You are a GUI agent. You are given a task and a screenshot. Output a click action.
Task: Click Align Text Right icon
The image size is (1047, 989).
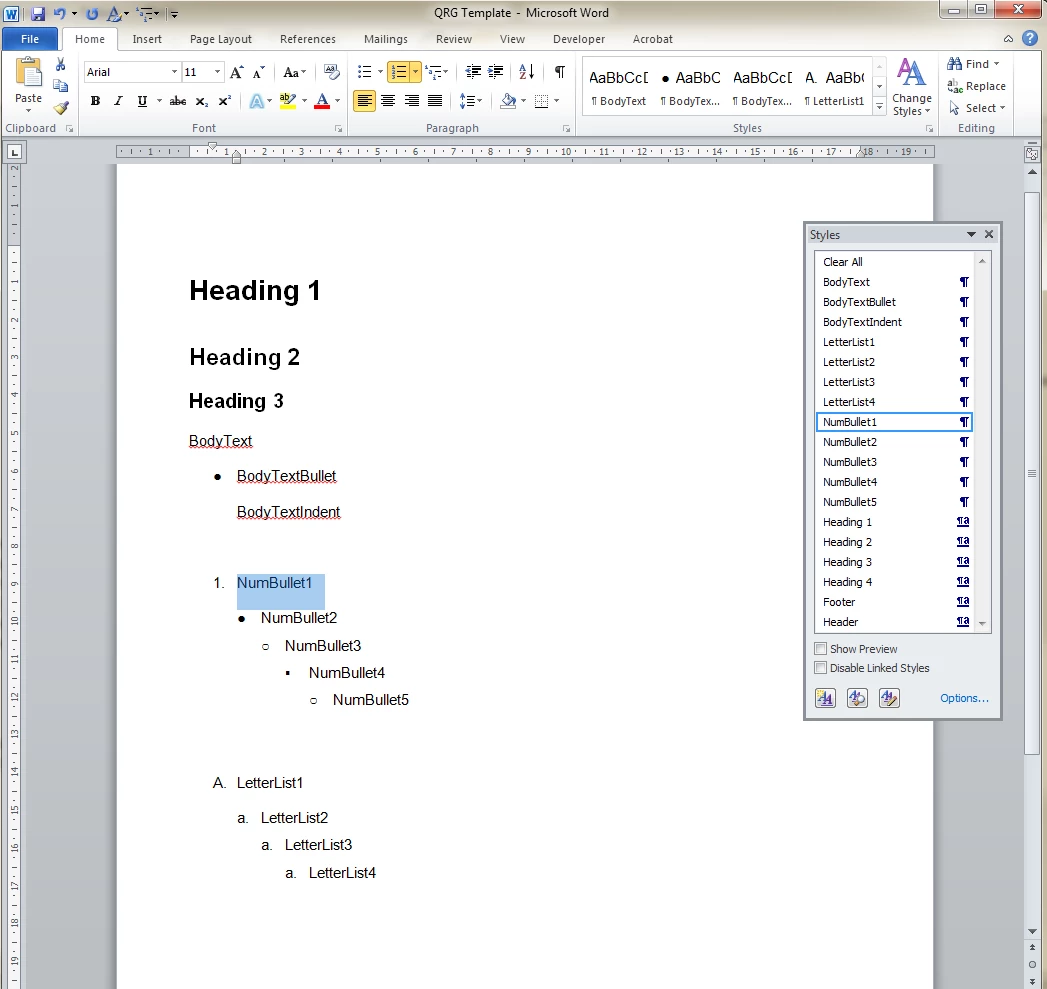click(x=411, y=101)
